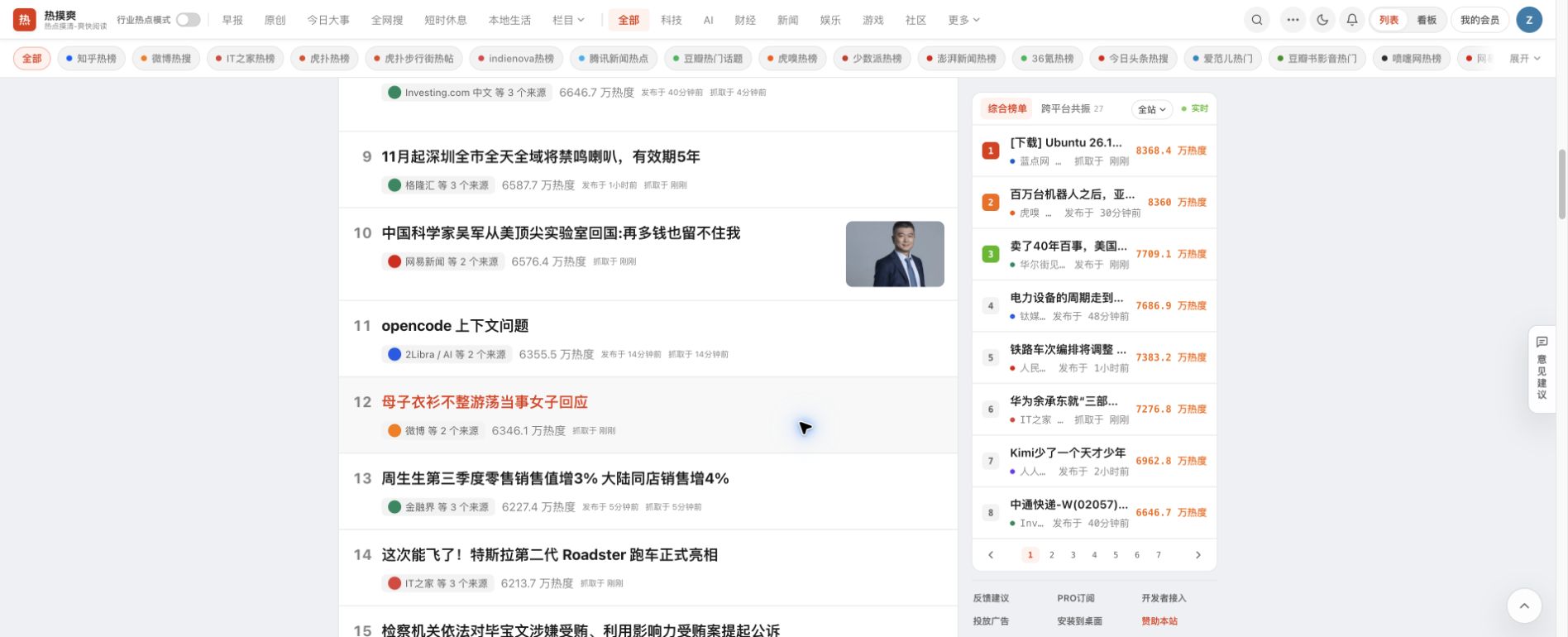Go to the next ranking page arrow
The image size is (1568, 637).
point(1198,555)
